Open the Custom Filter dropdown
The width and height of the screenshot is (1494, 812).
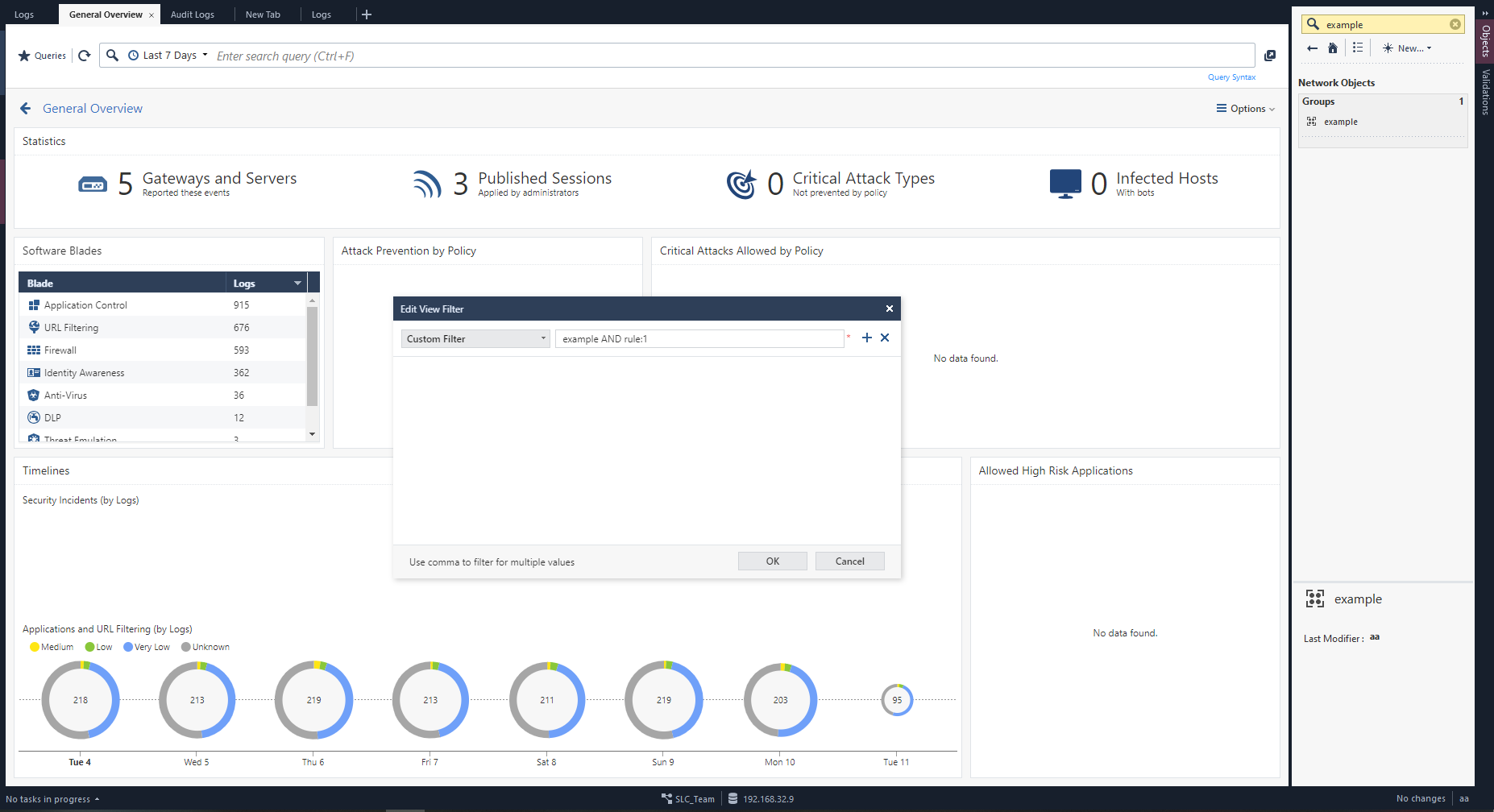475,339
